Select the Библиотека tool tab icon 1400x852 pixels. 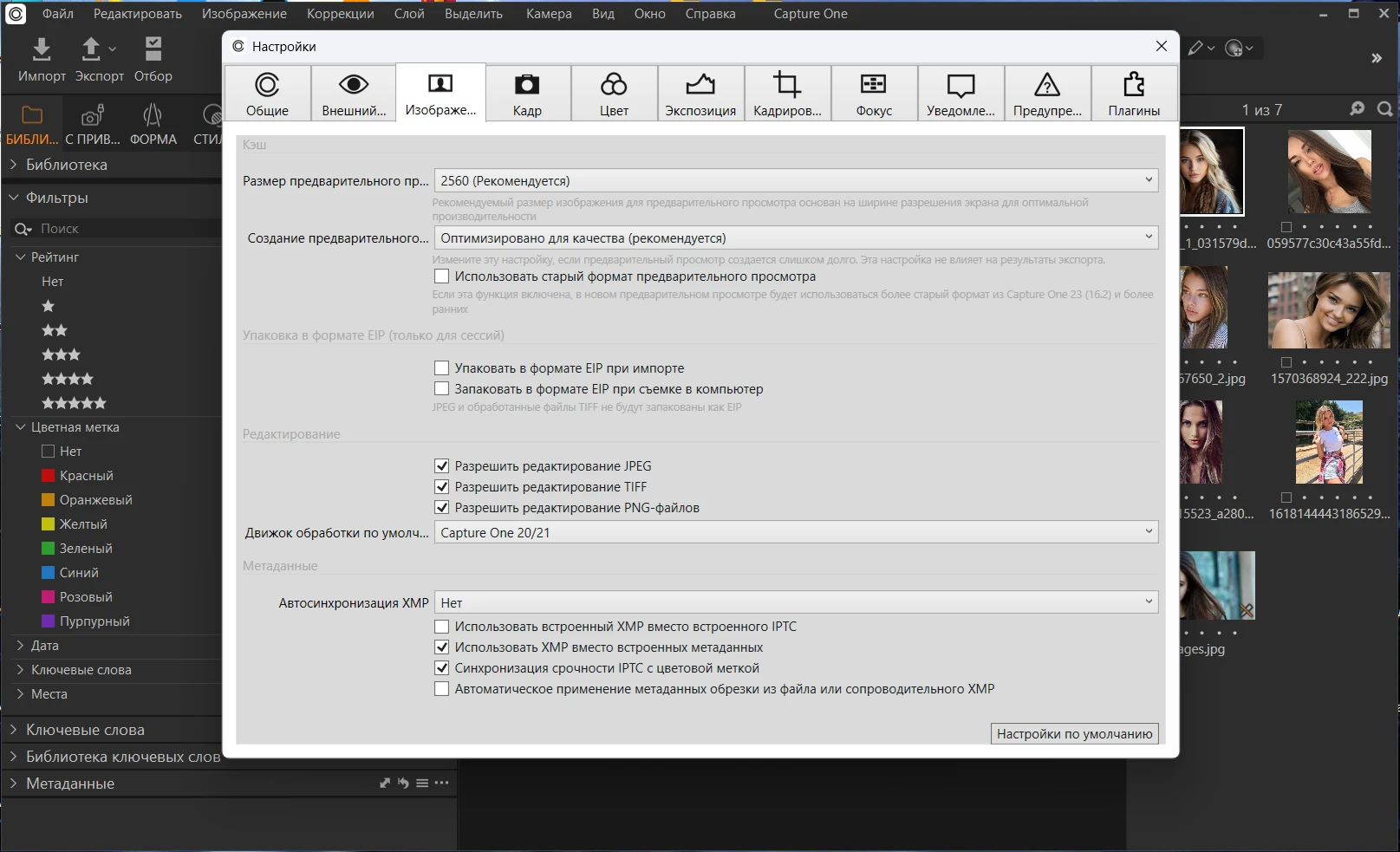32,117
